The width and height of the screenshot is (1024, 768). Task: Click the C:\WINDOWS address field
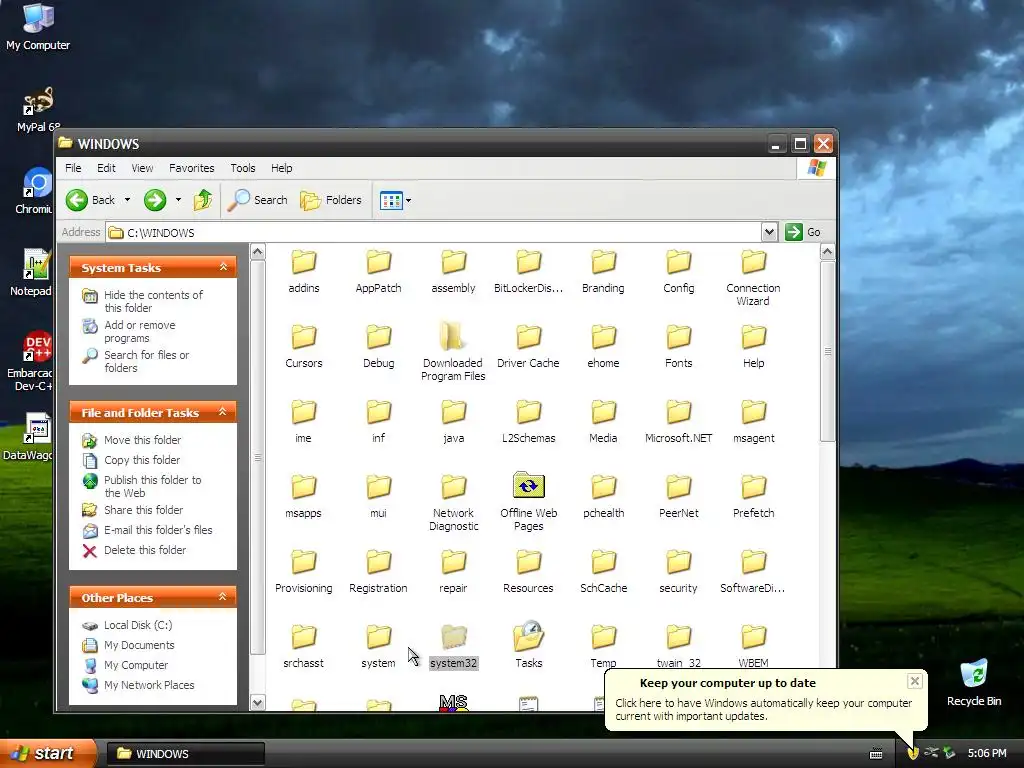coord(433,232)
